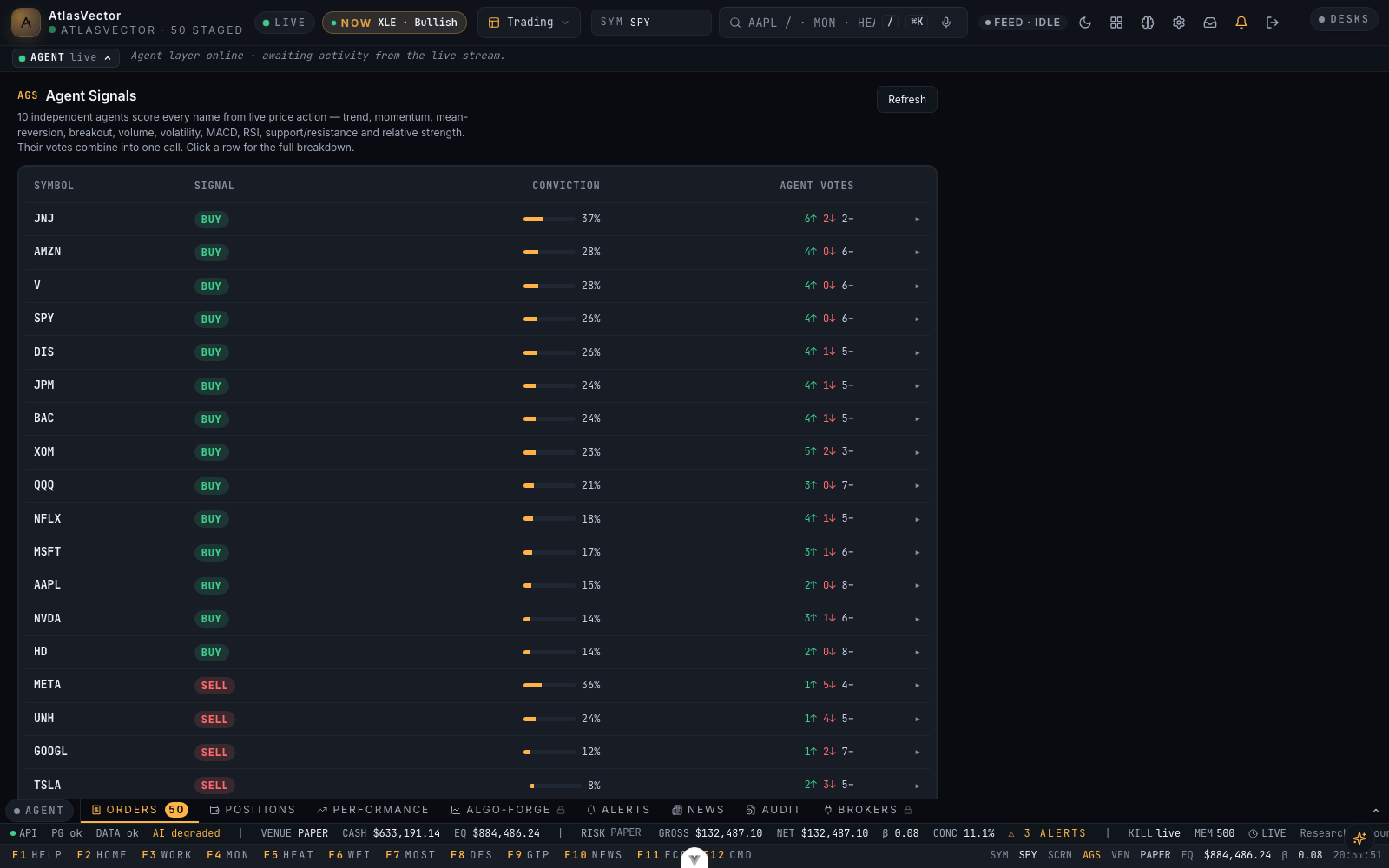1389x868 pixels.
Task: Click the CONVICTION column header
Action: pyautogui.click(x=566, y=186)
